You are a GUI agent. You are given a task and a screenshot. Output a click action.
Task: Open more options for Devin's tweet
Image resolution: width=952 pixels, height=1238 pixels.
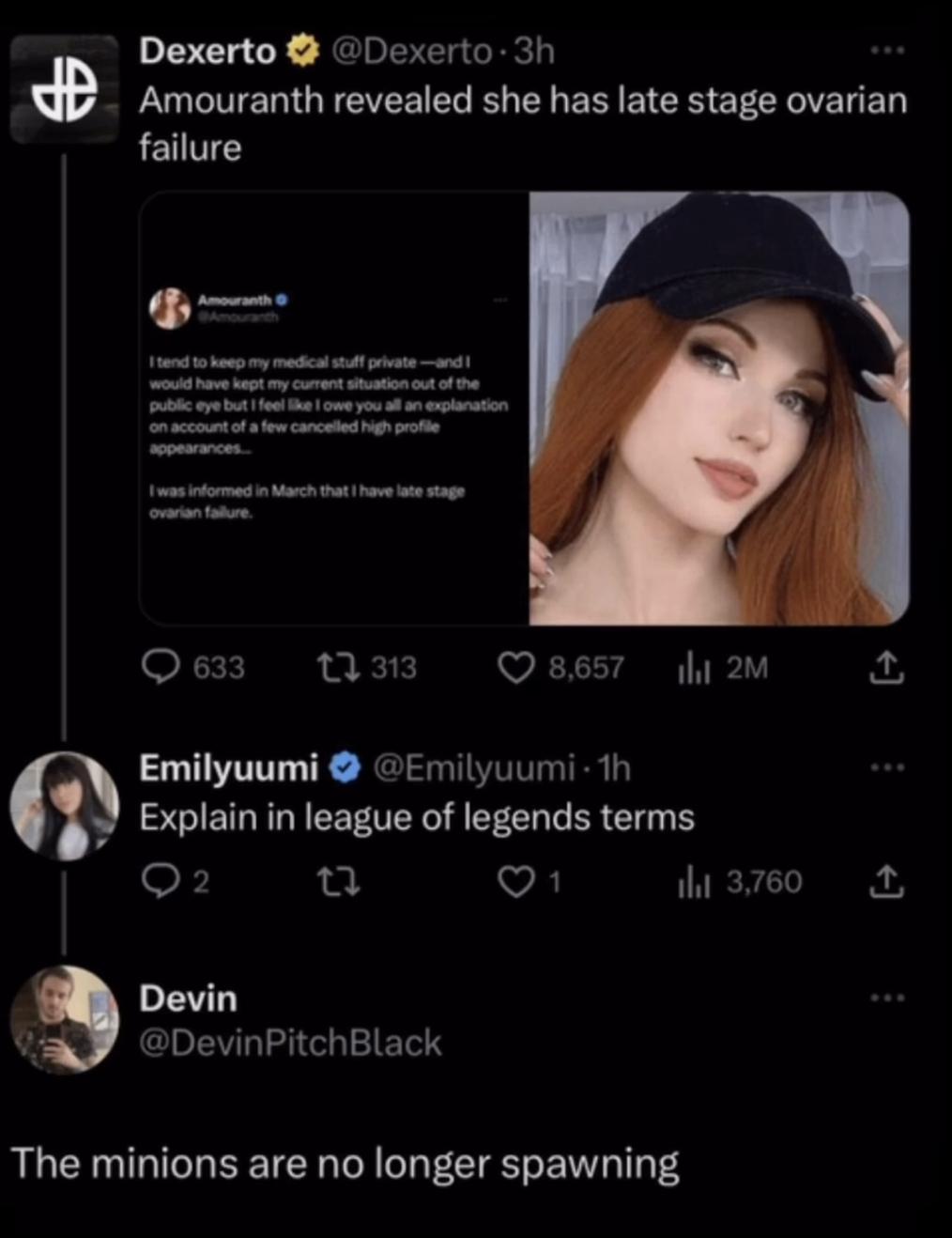click(x=886, y=997)
